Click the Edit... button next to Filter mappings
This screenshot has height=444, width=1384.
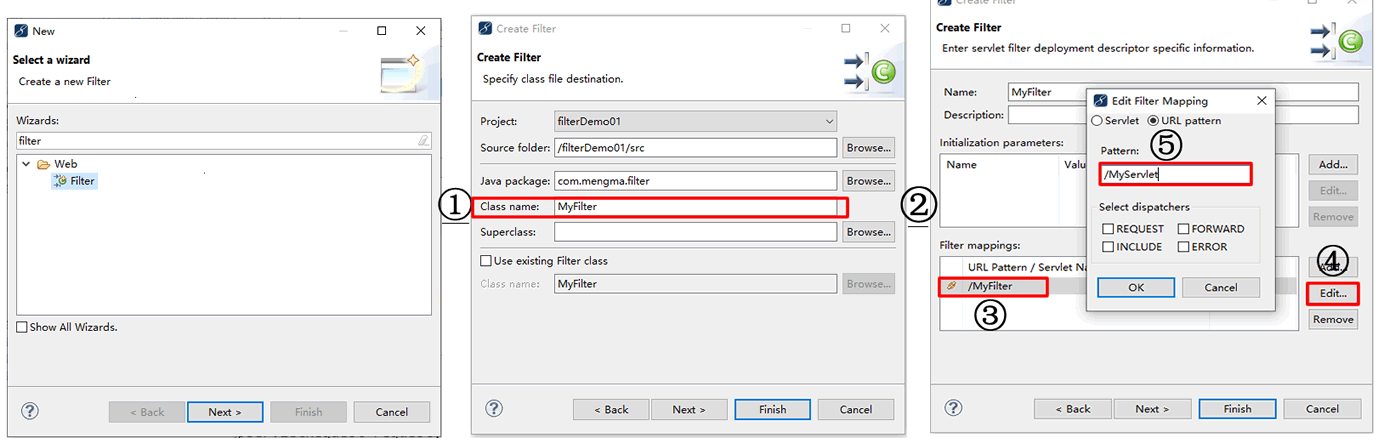point(1333,293)
